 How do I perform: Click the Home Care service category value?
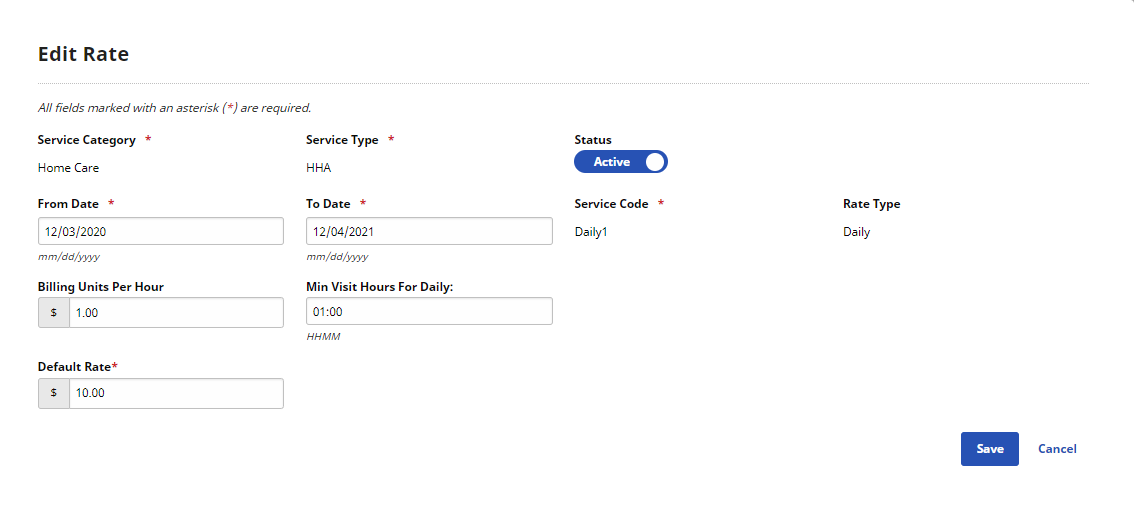(68, 169)
